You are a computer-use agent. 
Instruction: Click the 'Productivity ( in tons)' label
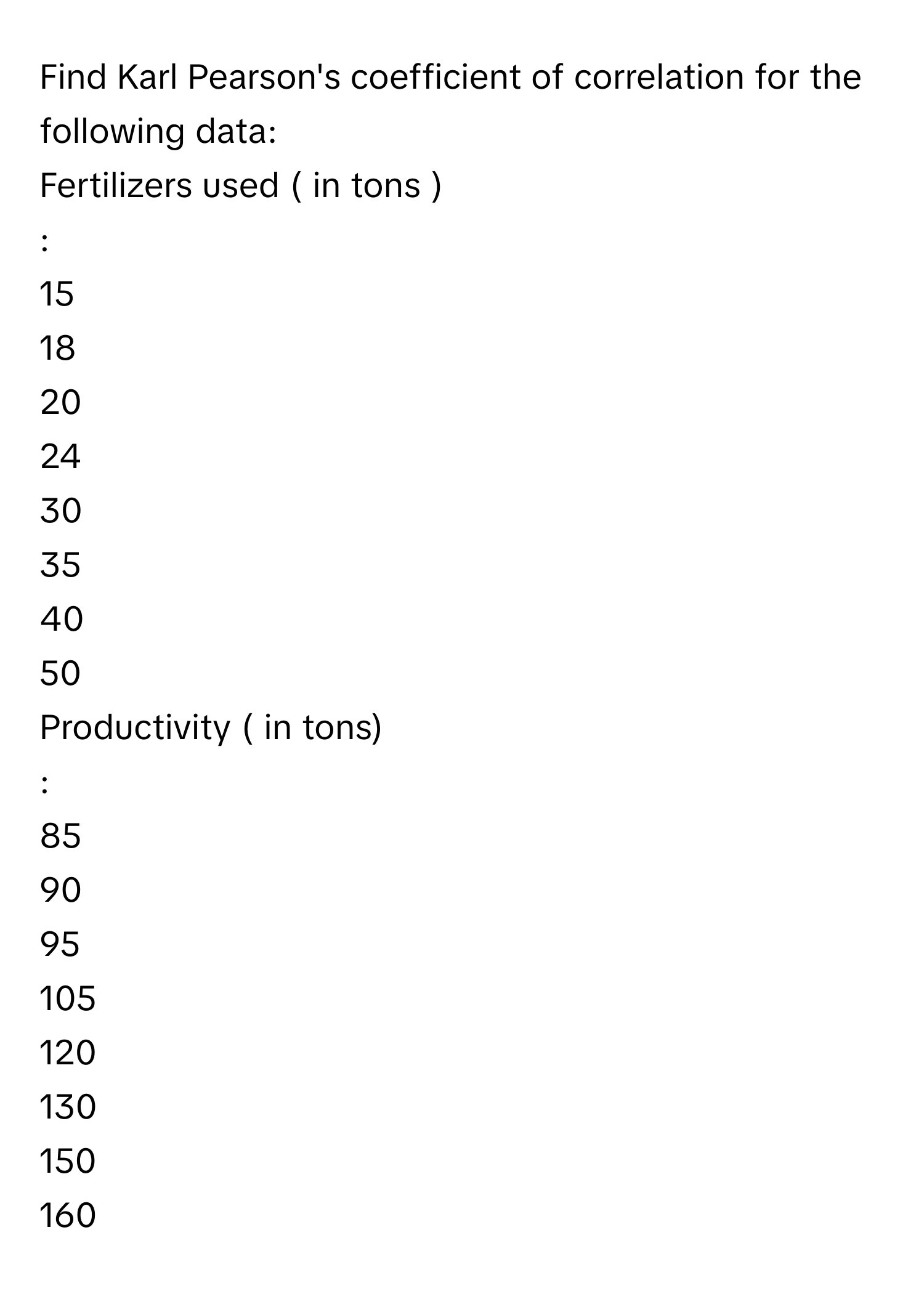point(211,727)
